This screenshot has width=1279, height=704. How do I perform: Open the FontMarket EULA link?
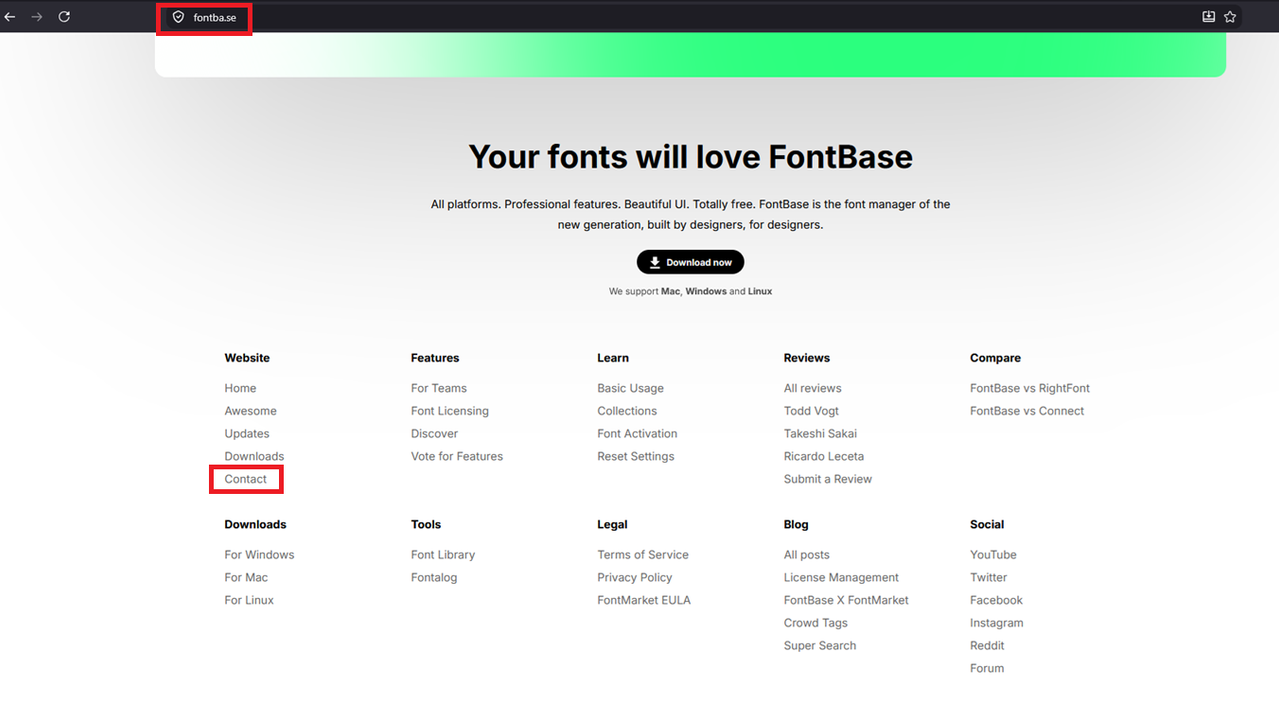pos(644,600)
